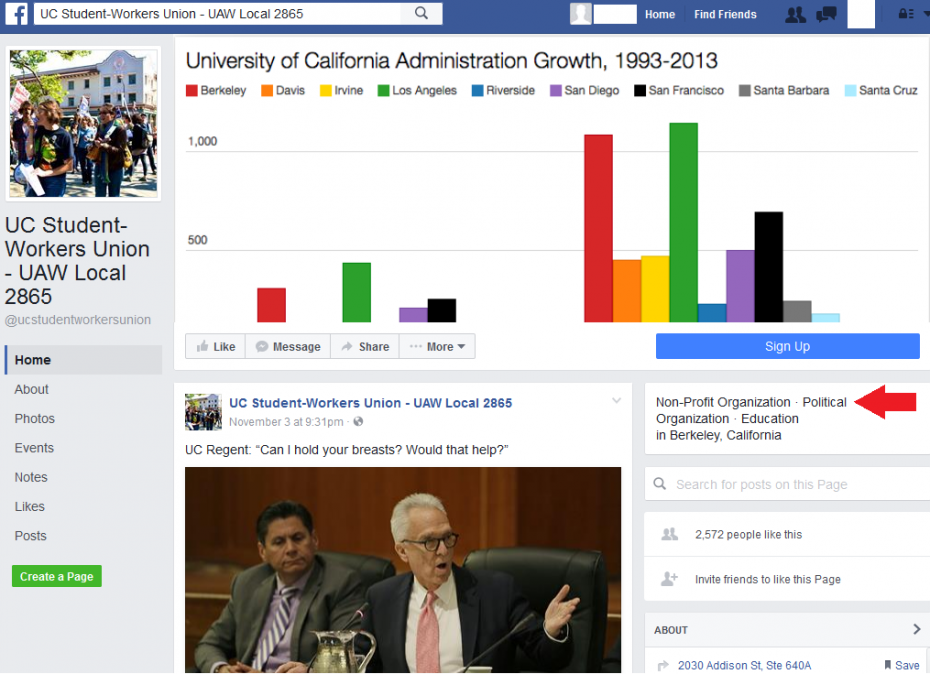This screenshot has width=930, height=674.
Task: Open the friend requests icon
Action: [795, 14]
